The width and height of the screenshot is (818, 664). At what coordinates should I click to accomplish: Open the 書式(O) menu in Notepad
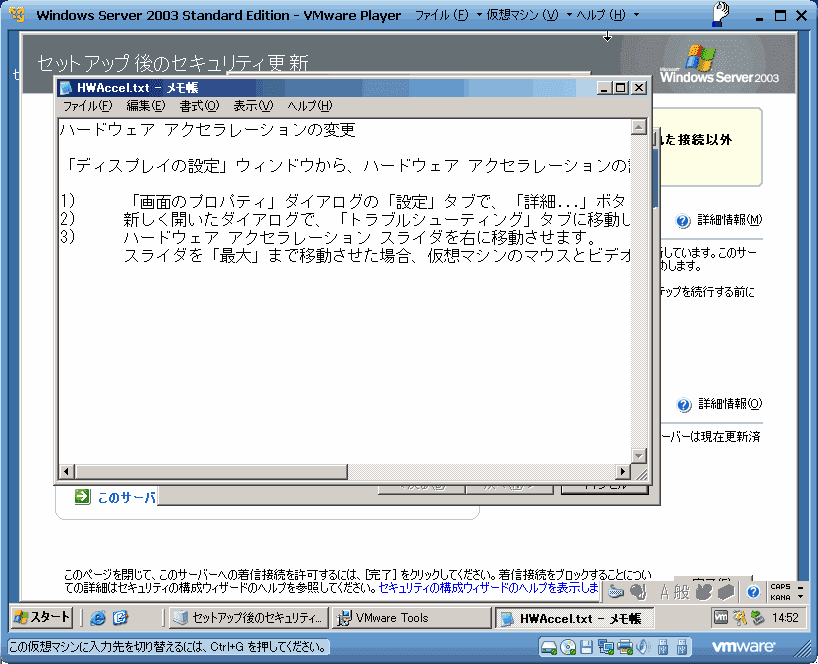199,106
